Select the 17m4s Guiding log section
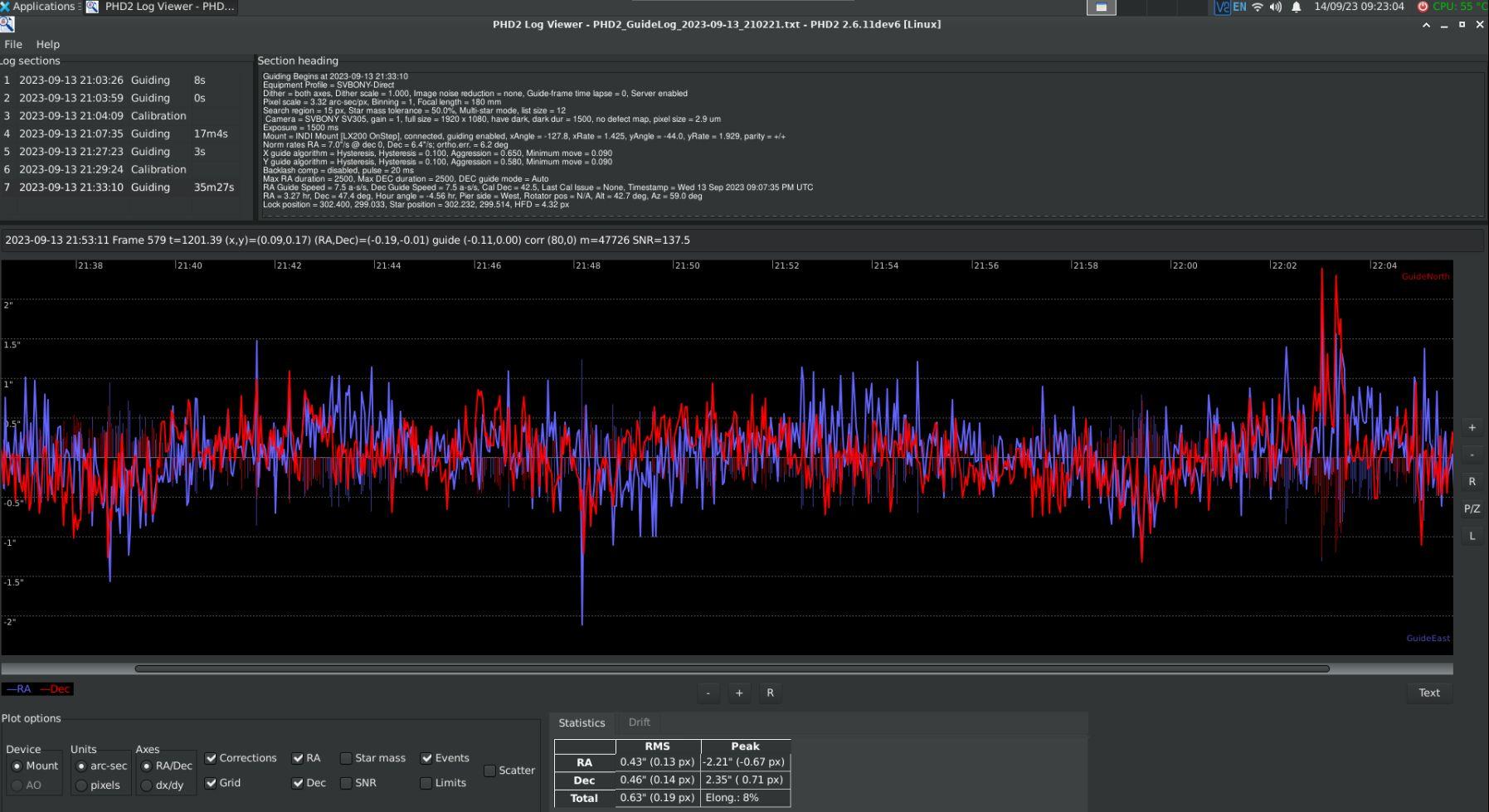The height and width of the screenshot is (812, 1489). click(124, 134)
